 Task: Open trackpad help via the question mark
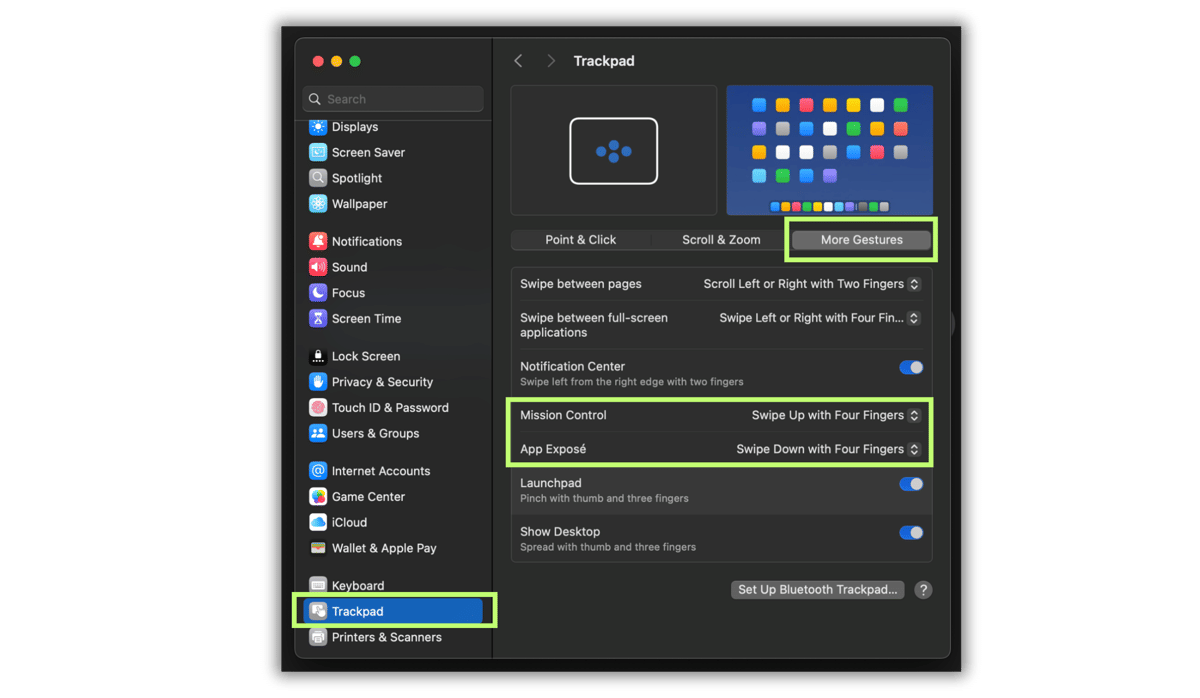point(922,590)
